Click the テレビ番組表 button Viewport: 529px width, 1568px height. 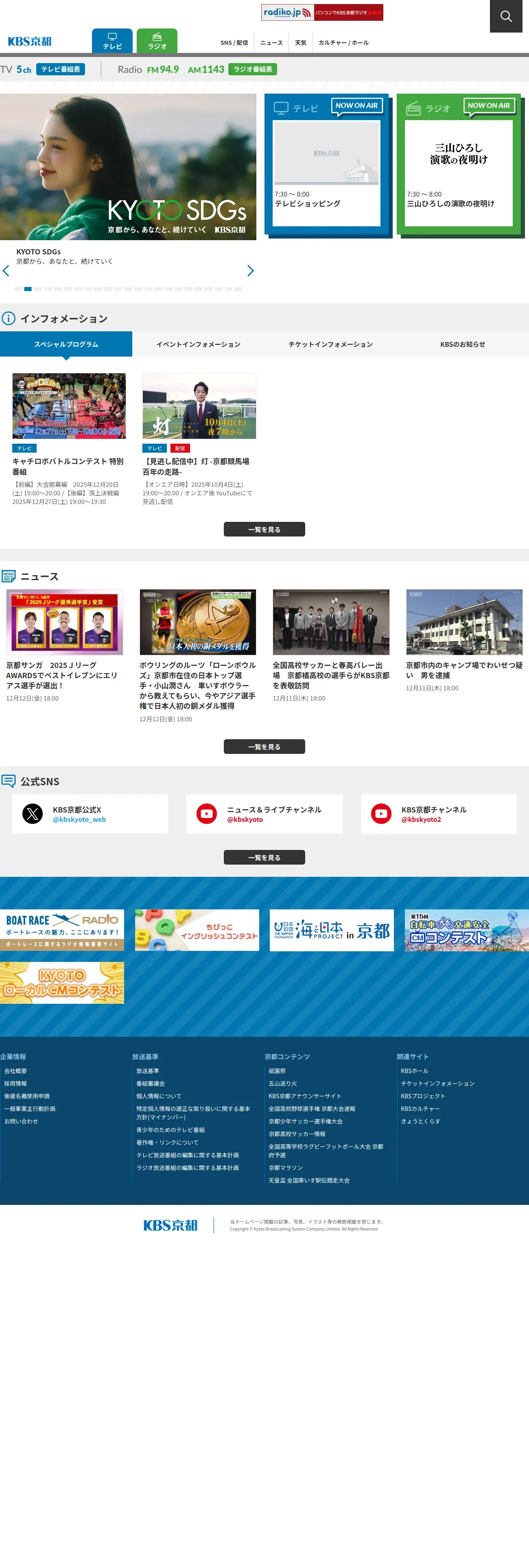[x=60, y=69]
